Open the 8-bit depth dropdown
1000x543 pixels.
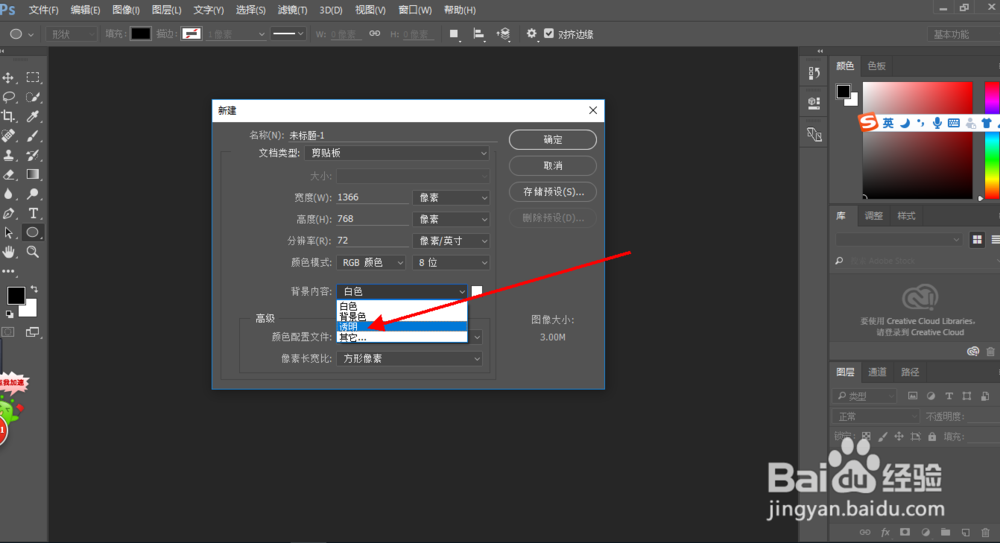tap(451, 263)
